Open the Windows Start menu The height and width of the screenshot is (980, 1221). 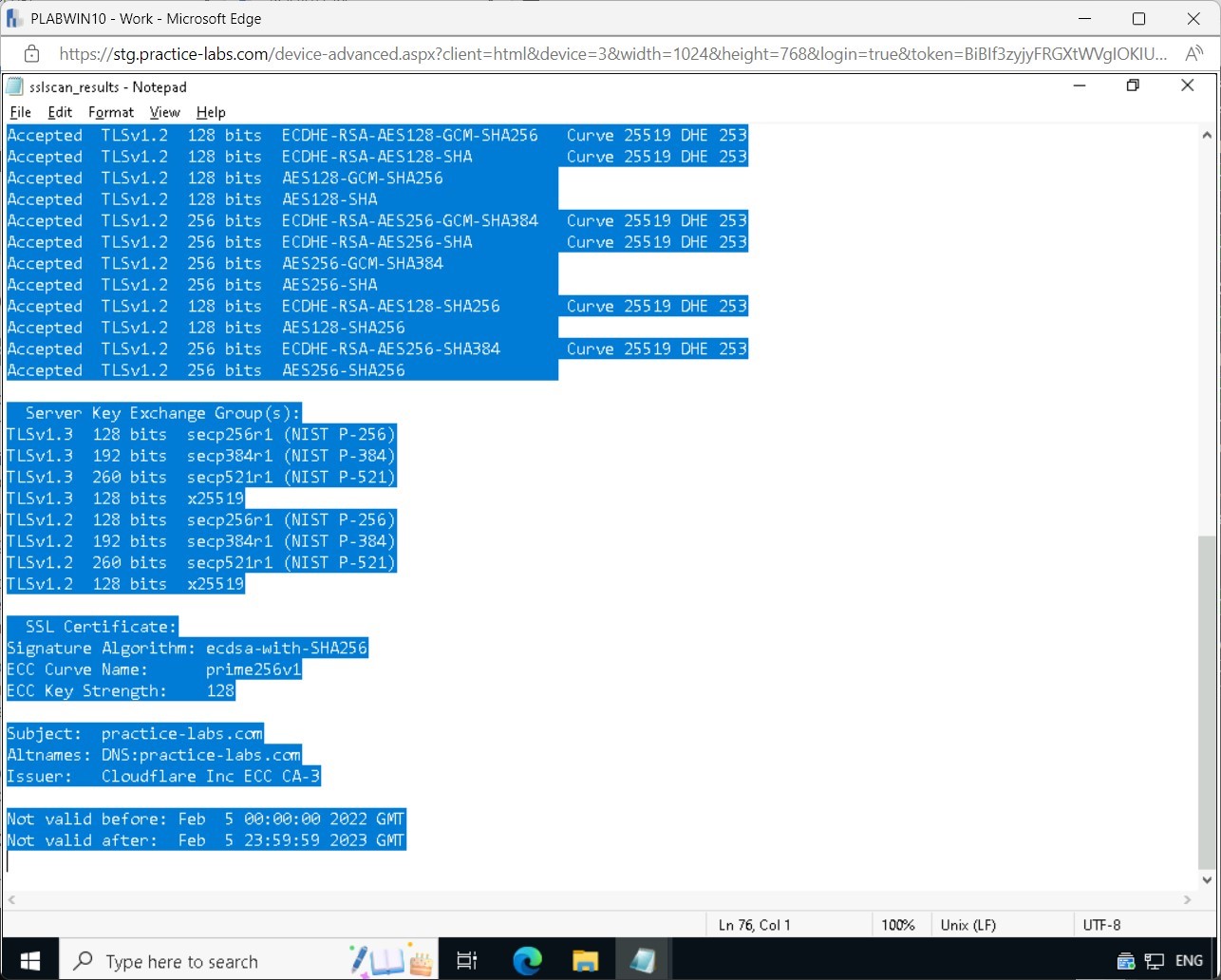tap(29, 961)
